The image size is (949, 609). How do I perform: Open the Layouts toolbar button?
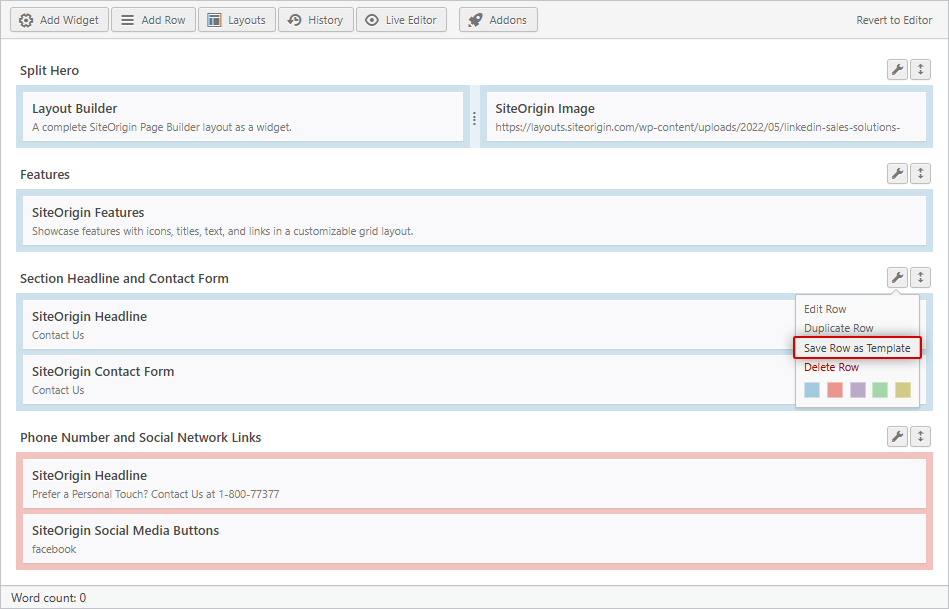point(237,20)
